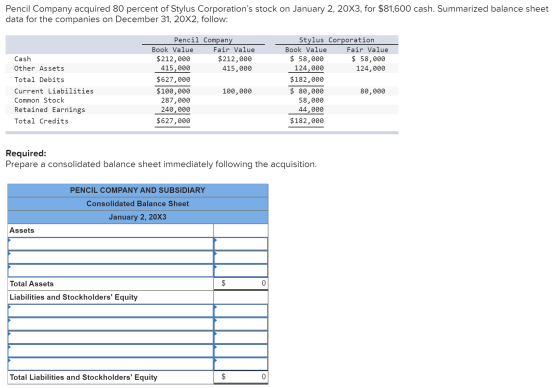Click Stylus Other Assets fair value 124,000

coord(371,69)
